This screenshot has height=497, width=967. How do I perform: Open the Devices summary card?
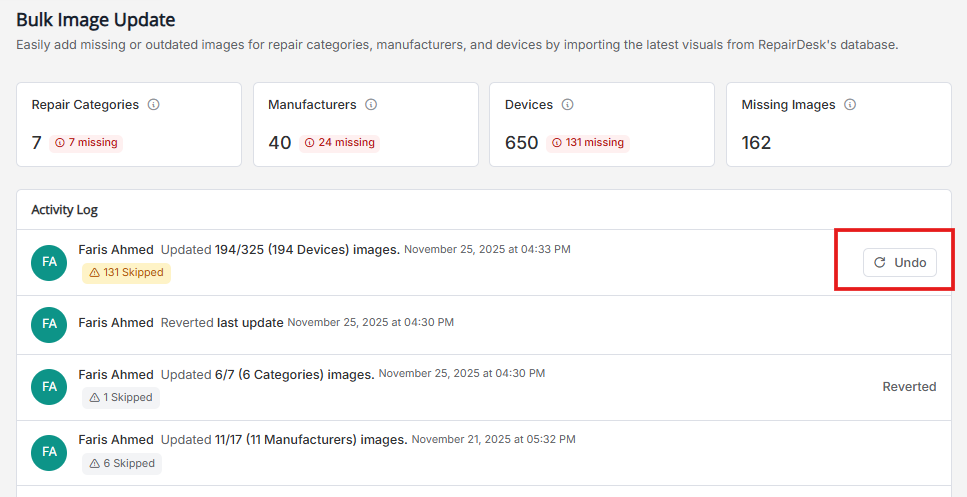pyautogui.click(x=601, y=124)
